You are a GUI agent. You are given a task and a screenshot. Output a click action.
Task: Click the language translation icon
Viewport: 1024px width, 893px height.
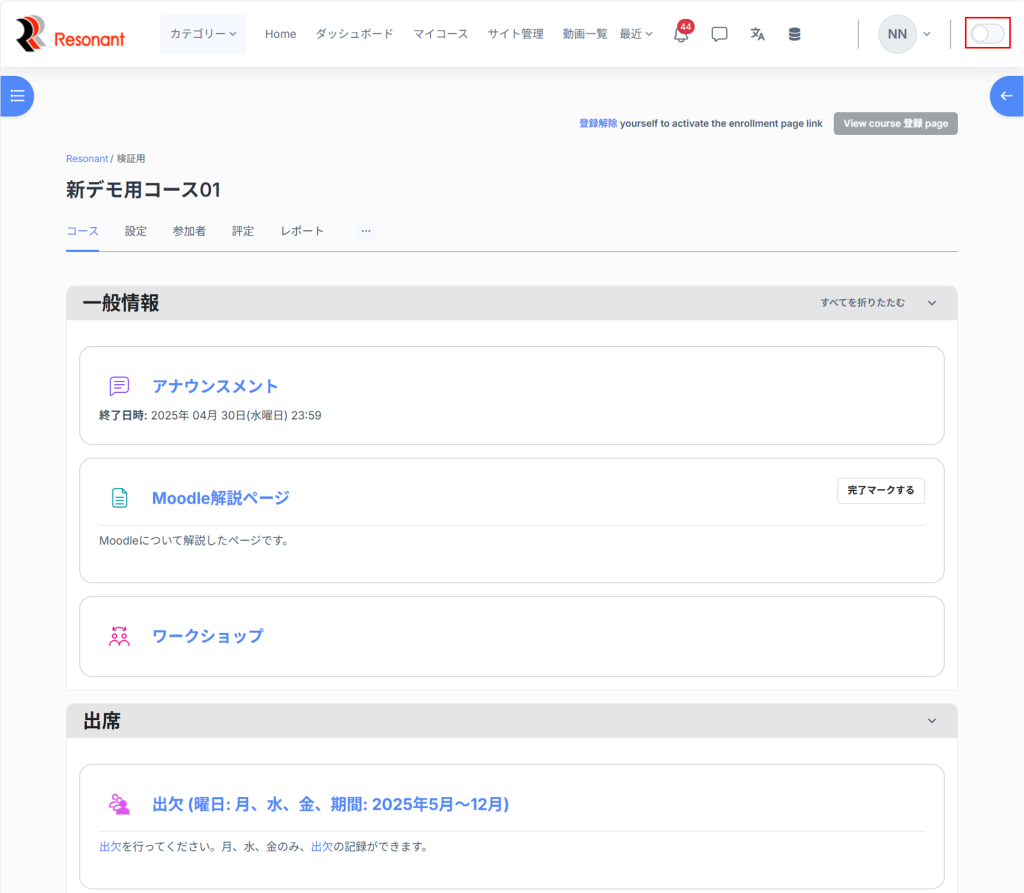[757, 34]
